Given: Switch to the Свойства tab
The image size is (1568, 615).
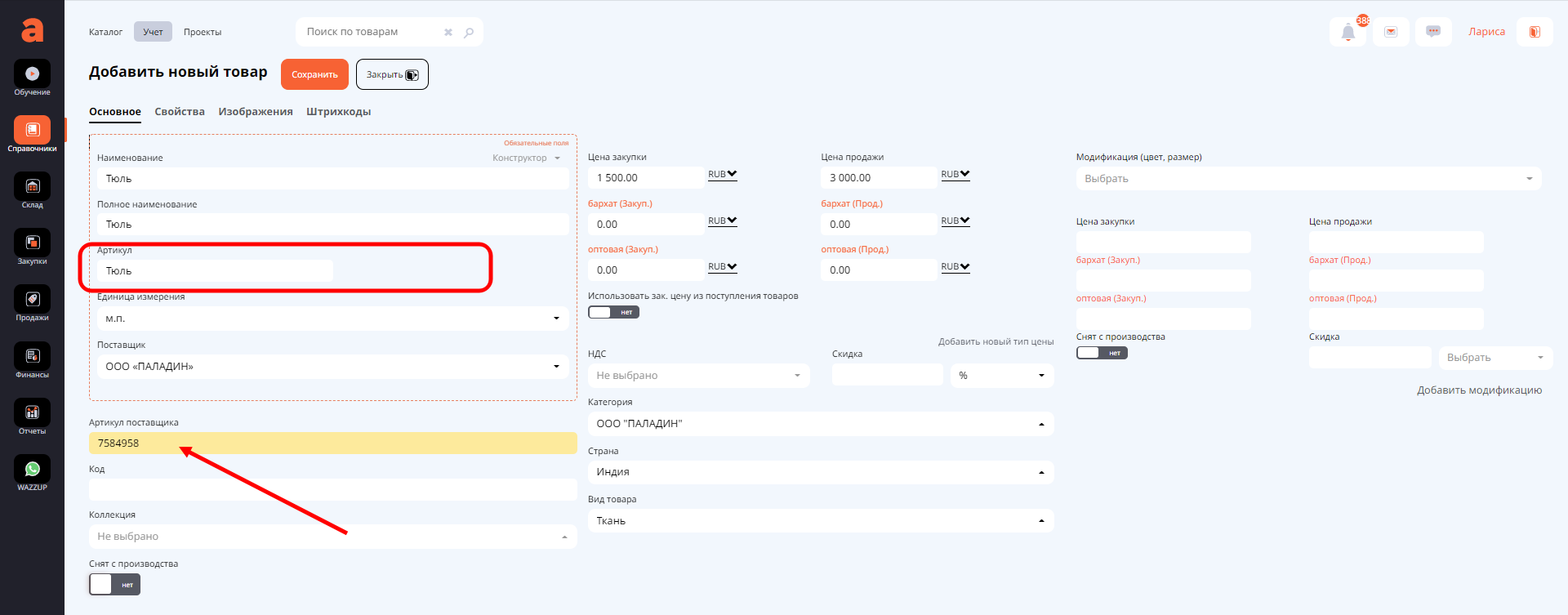Looking at the screenshot, I should click(x=180, y=112).
